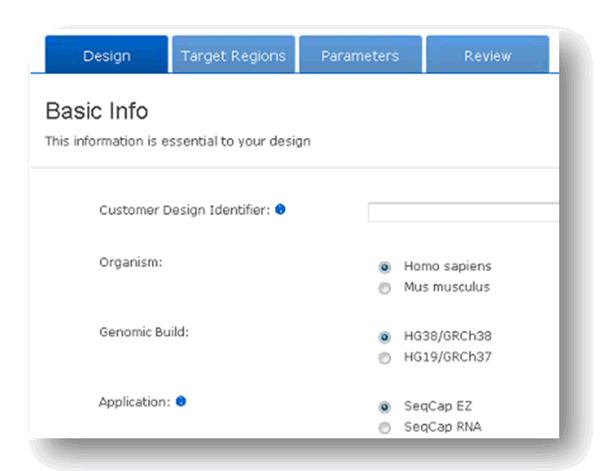Screen dimensions: 610x471
Task: Select the Homo sapiens radio button
Action: coord(384,268)
